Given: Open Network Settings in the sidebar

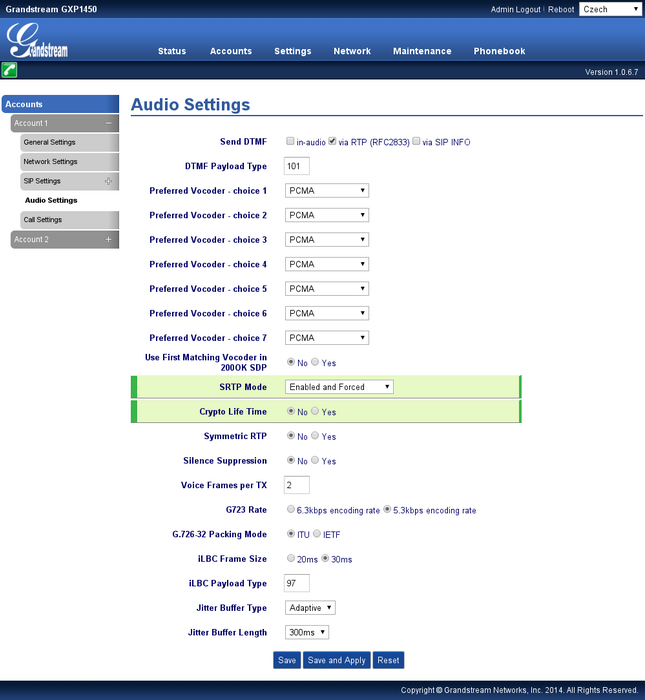Looking at the screenshot, I should [69, 162].
